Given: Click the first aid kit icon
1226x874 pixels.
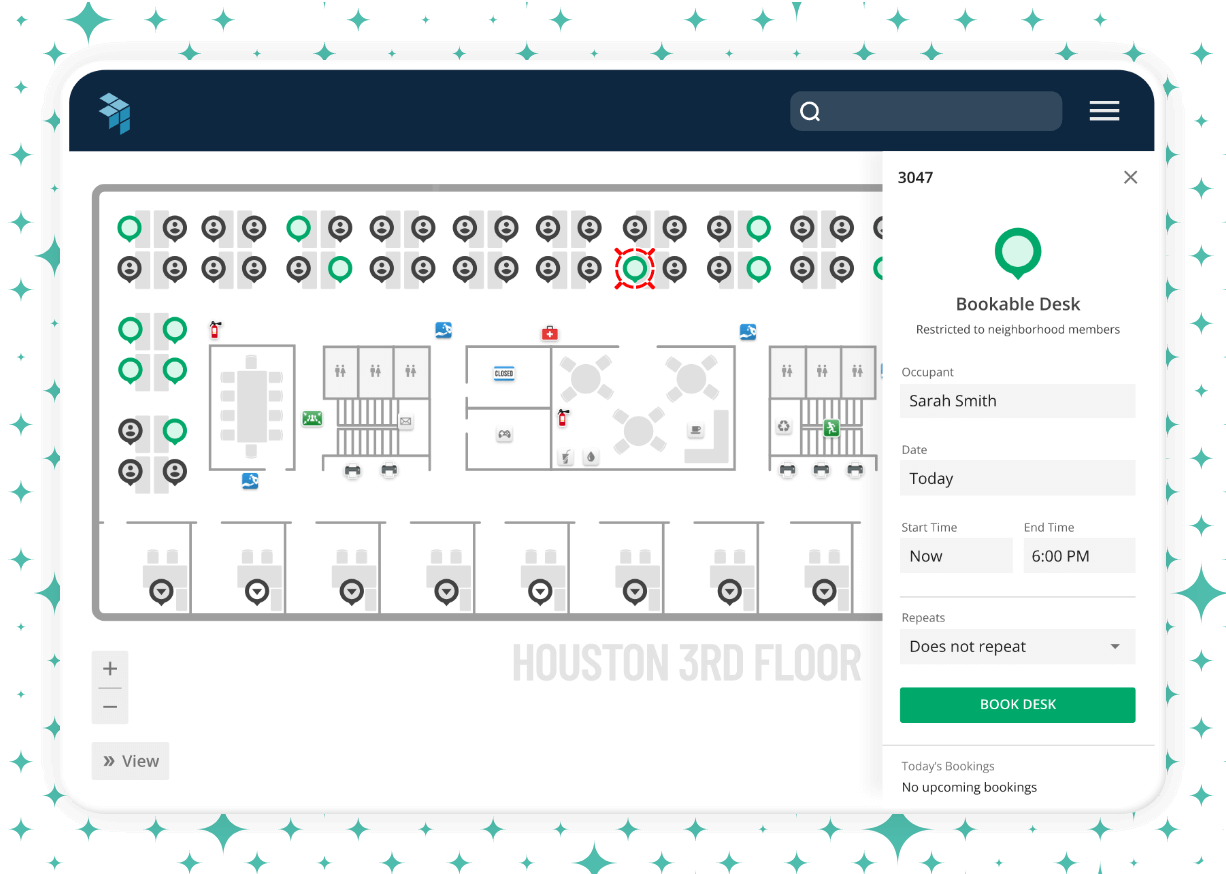Looking at the screenshot, I should click(x=549, y=332).
